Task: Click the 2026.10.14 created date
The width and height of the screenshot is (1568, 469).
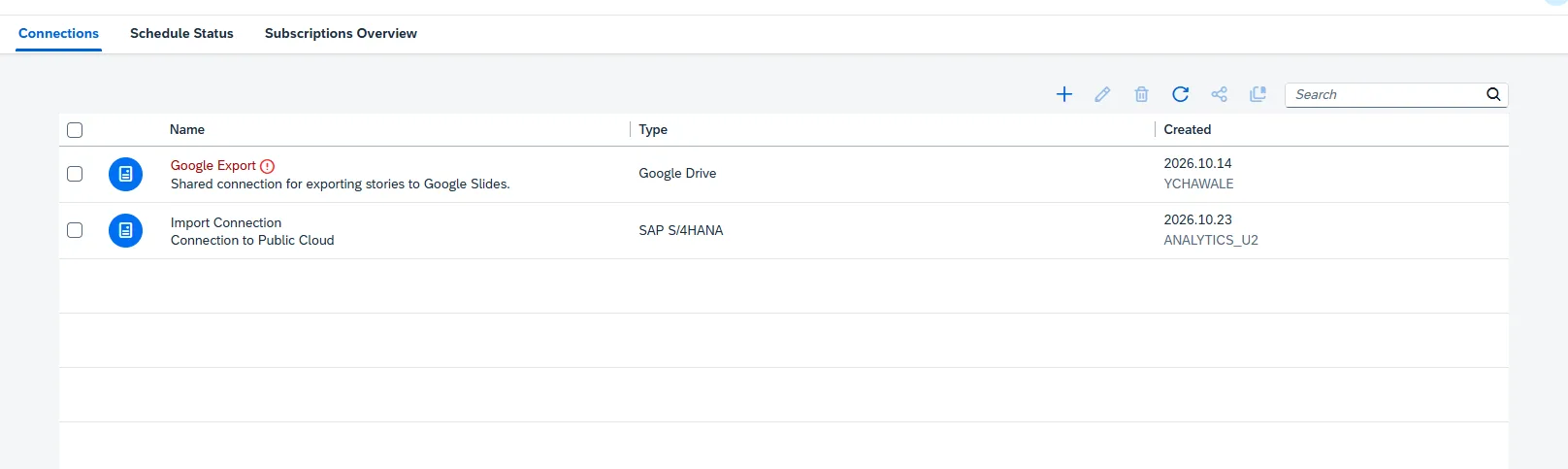Action: (1197, 163)
